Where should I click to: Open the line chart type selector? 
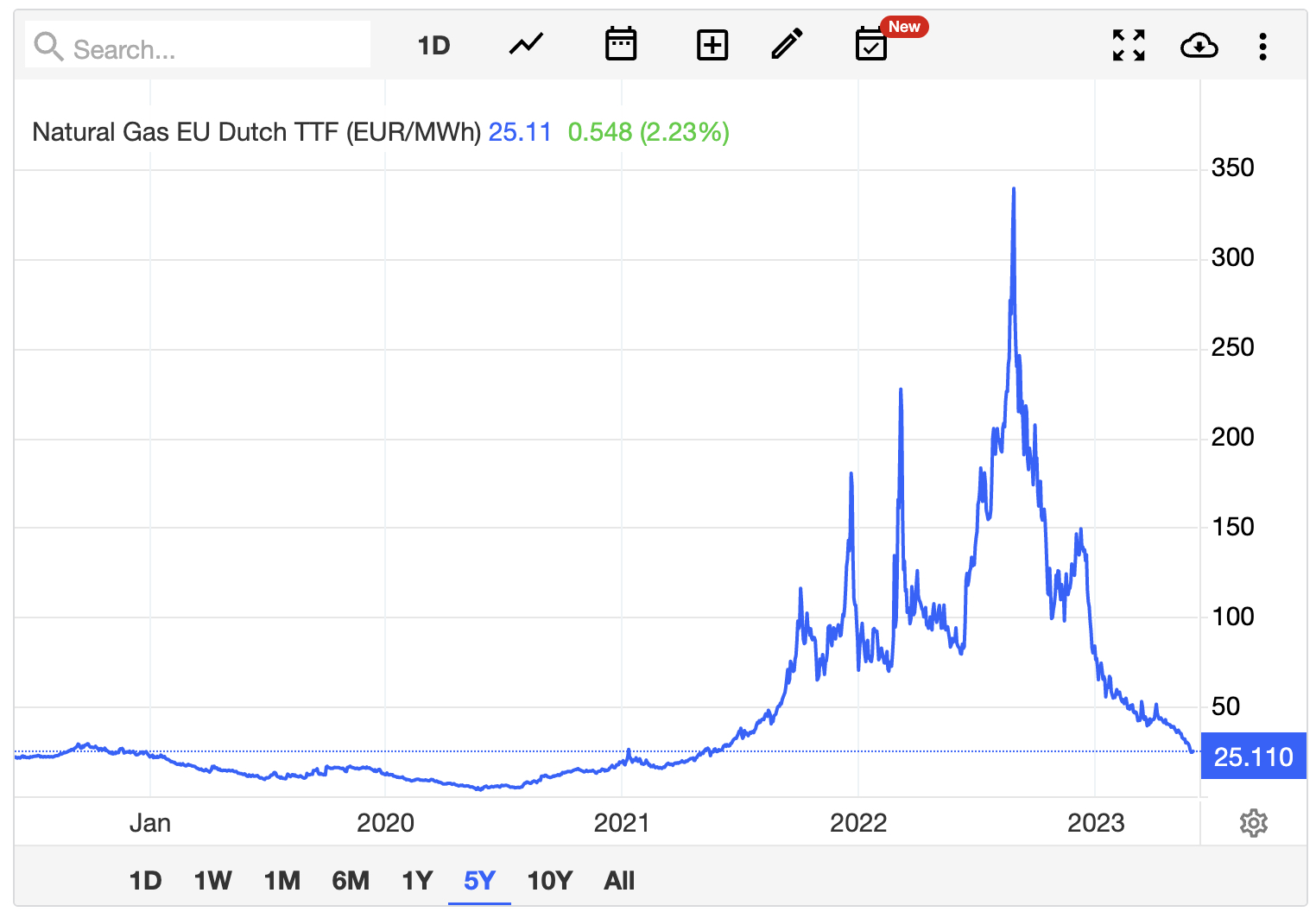[526, 45]
